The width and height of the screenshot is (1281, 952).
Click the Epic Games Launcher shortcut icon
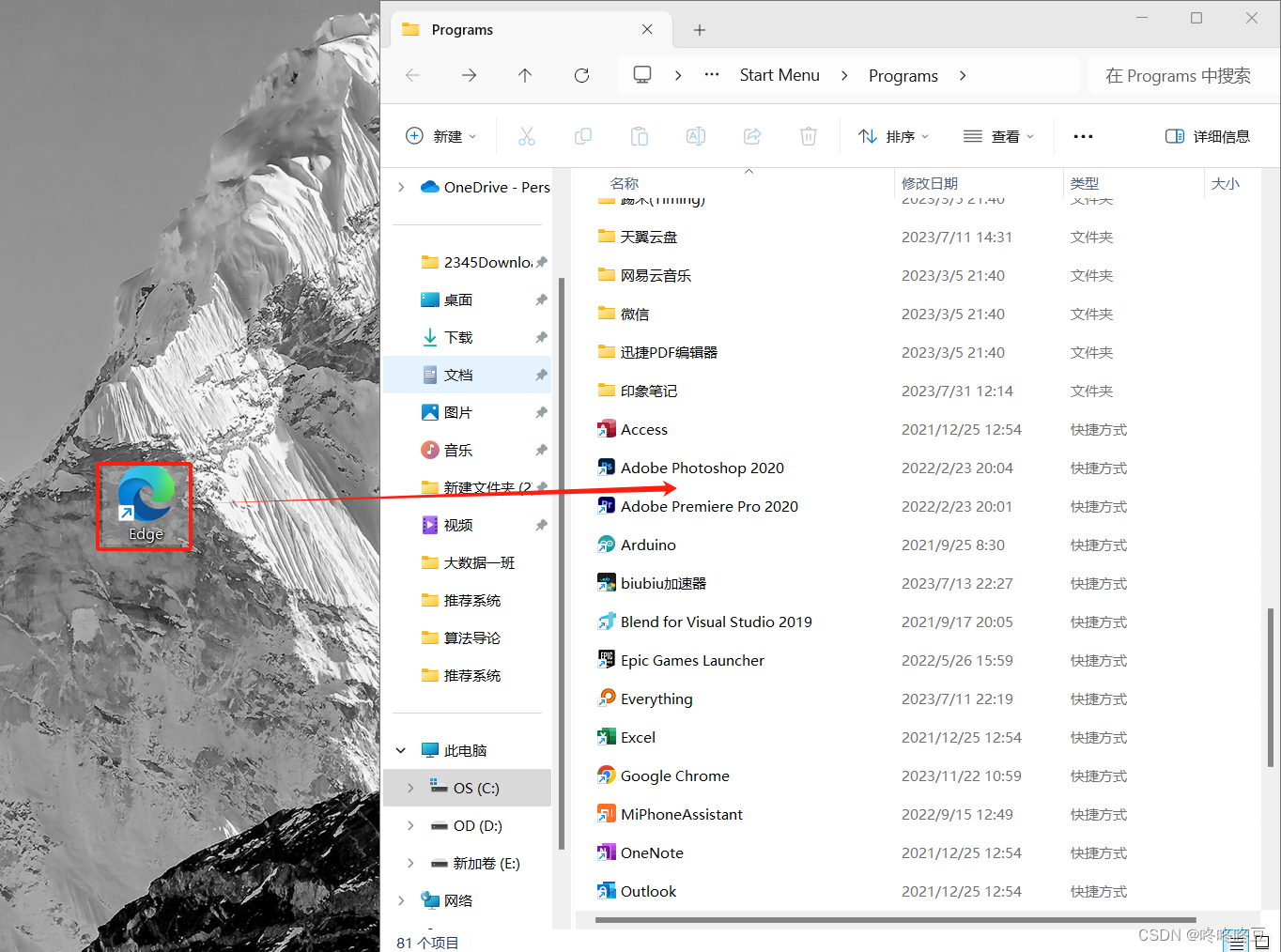(x=607, y=660)
